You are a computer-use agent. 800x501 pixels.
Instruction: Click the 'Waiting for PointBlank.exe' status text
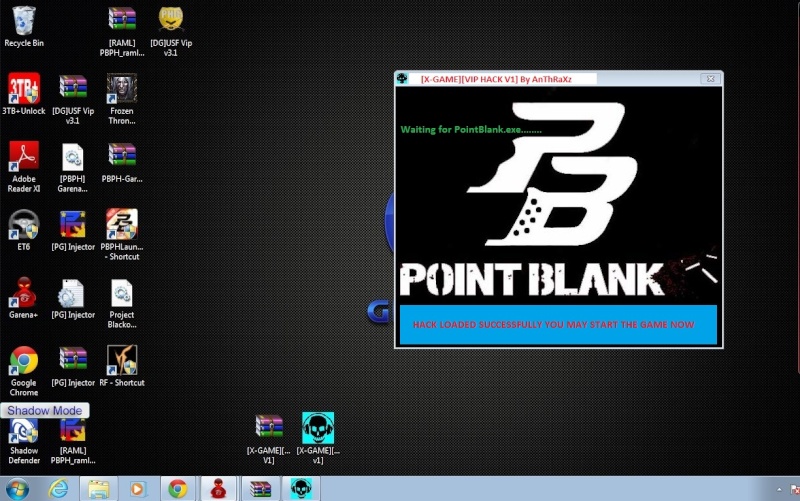(471, 130)
